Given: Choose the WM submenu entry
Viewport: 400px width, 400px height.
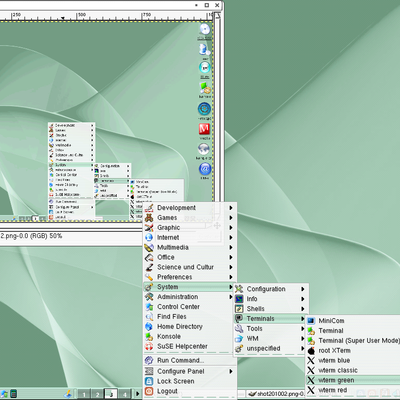Looking at the screenshot, I should [270, 339].
